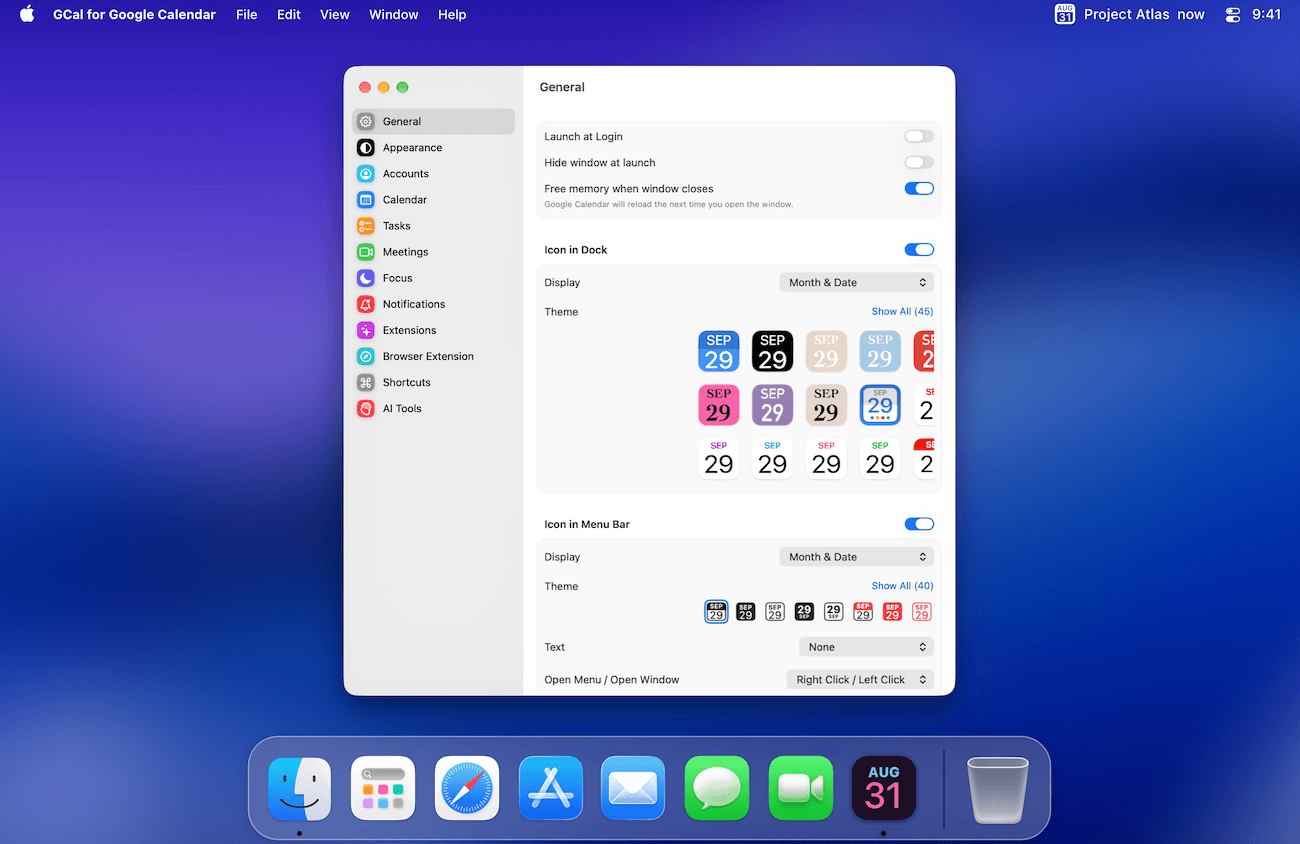Turn on Hide window at launch
The image size is (1300, 844).
click(919, 163)
